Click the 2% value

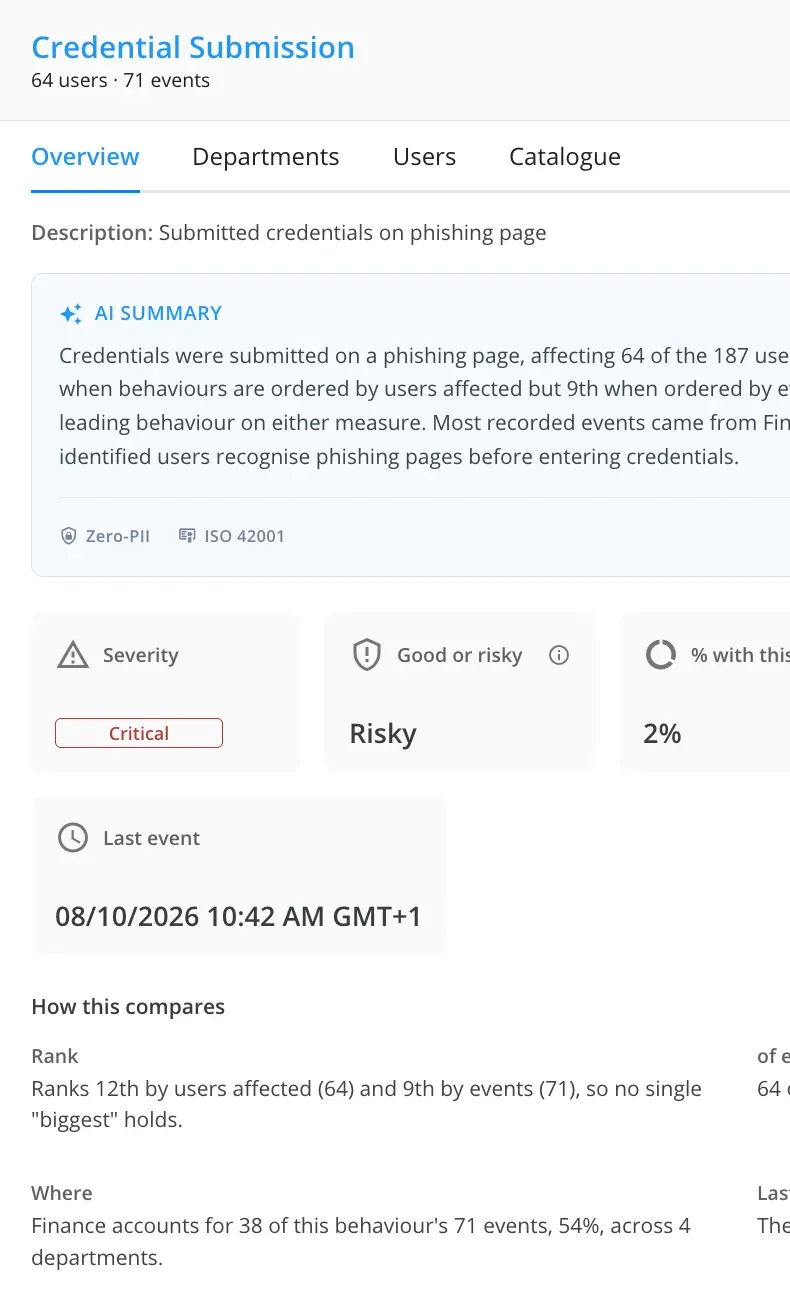[662, 734]
